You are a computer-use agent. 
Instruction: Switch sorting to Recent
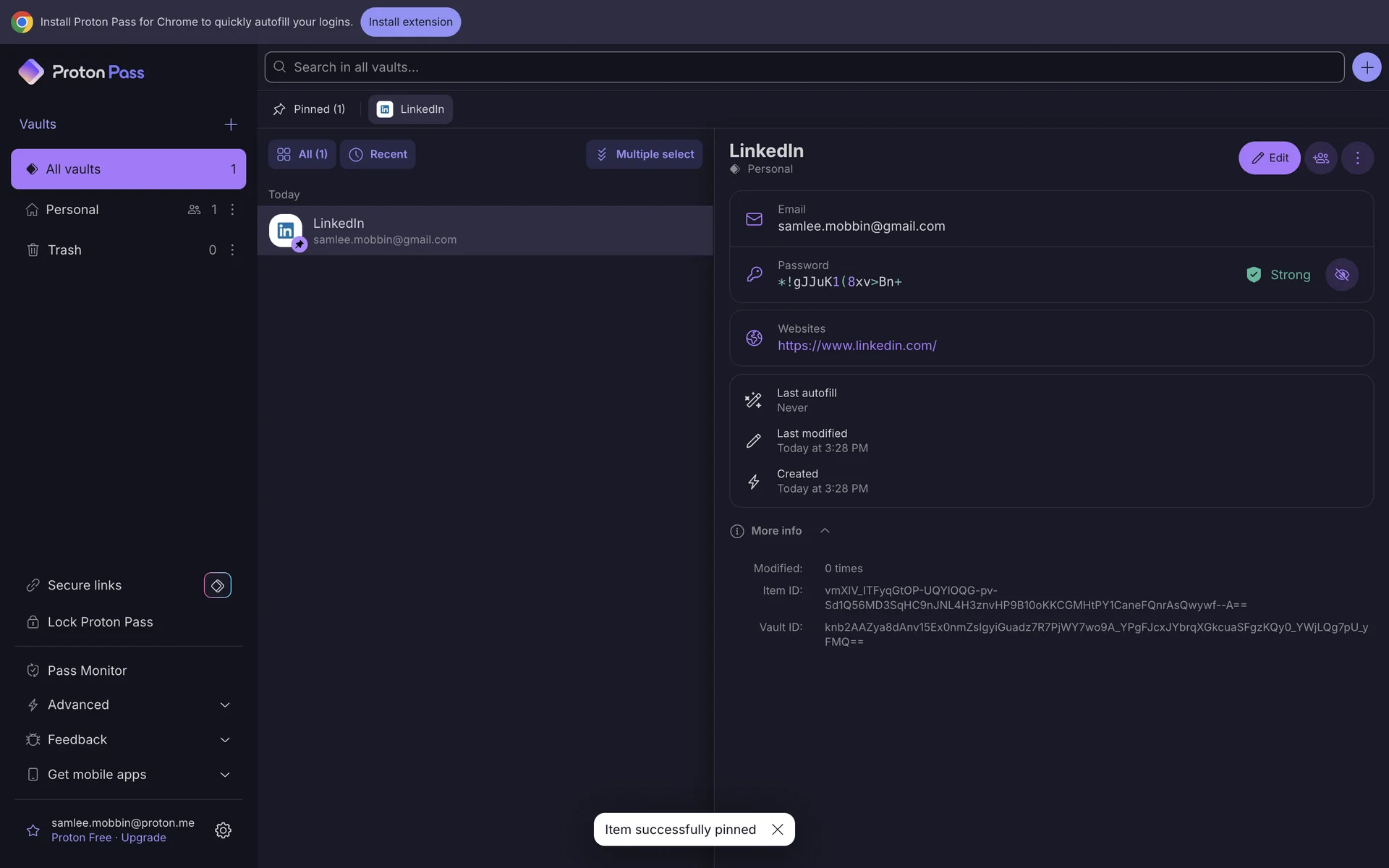[378, 154]
